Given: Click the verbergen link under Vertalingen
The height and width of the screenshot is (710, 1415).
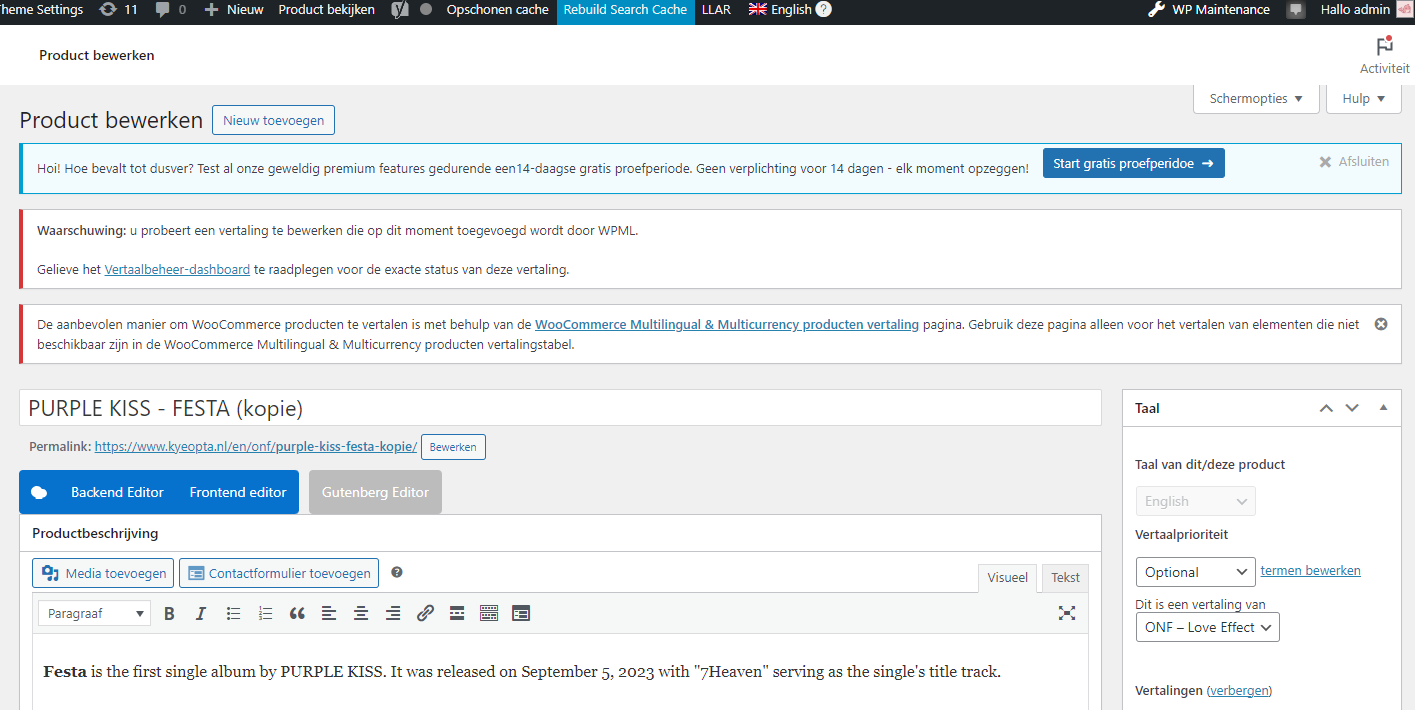Looking at the screenshot, I should point(1239,690).
